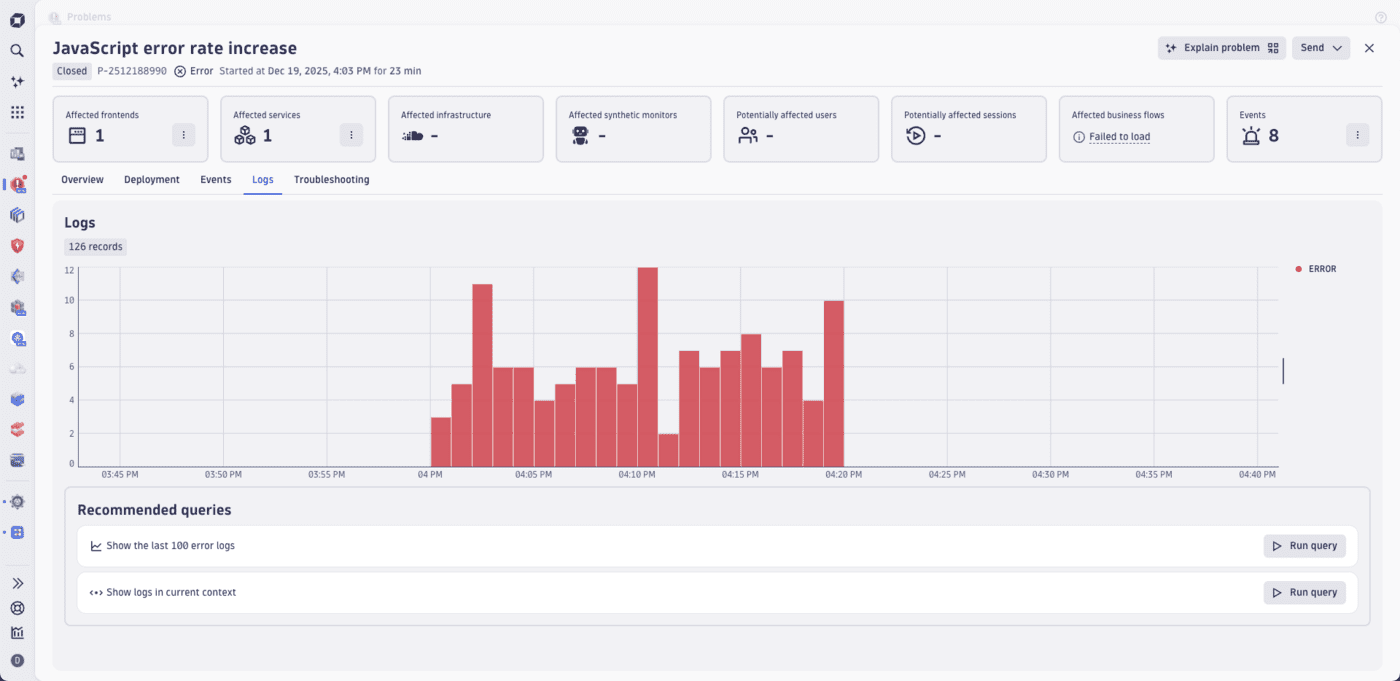Click the user avatar at the sidebar bottom

[16, 661]
